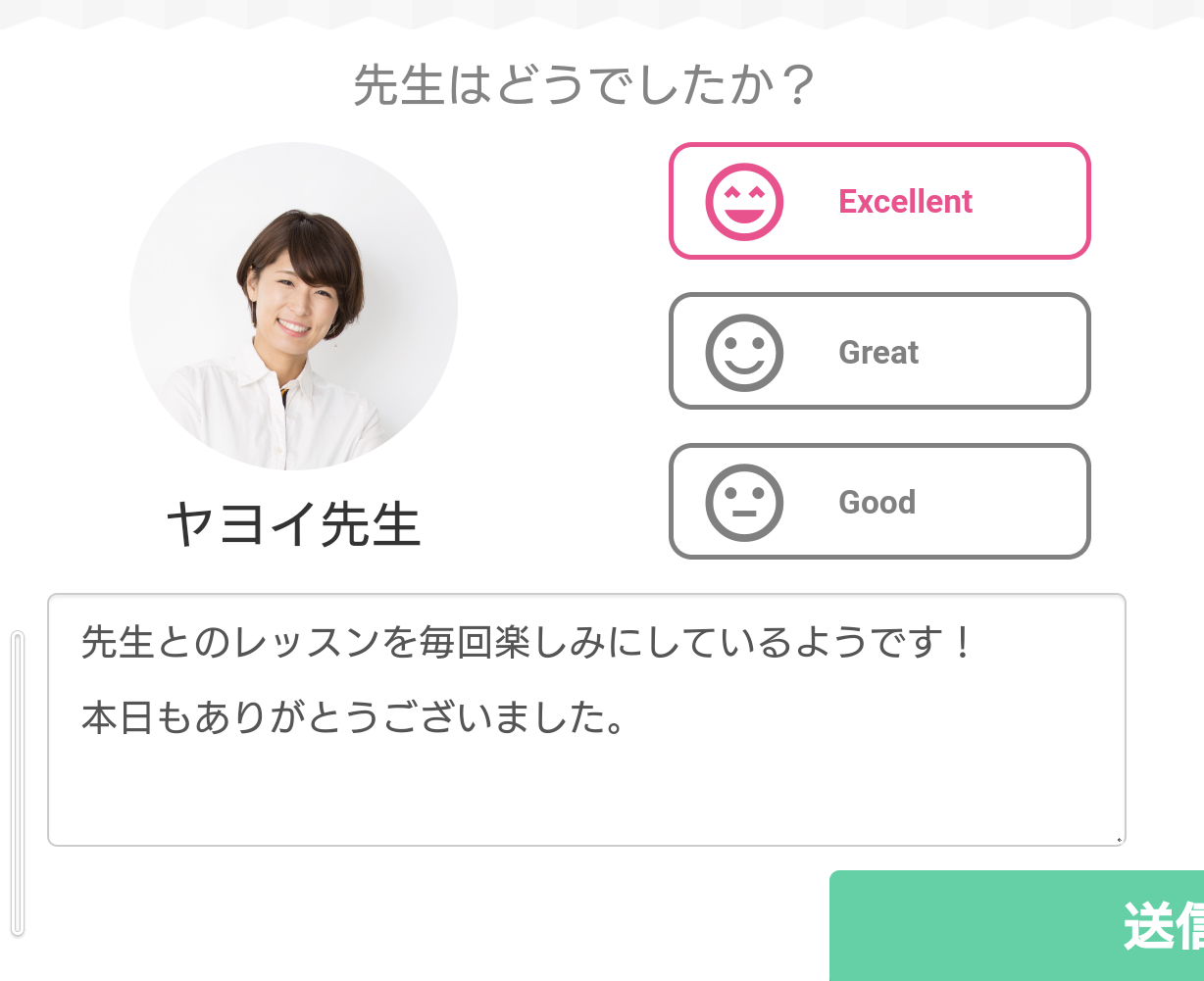Place cursor after the ！ in the comment
Image resolution: width=1204 pixels, height=981 pixels.
(x=975, y=644)
